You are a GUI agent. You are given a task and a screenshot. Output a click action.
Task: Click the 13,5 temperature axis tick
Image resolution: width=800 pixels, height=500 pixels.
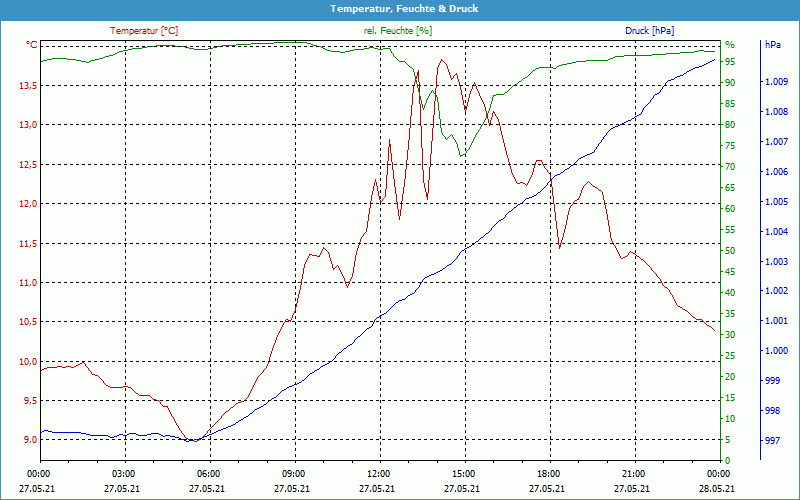[28, 85]
